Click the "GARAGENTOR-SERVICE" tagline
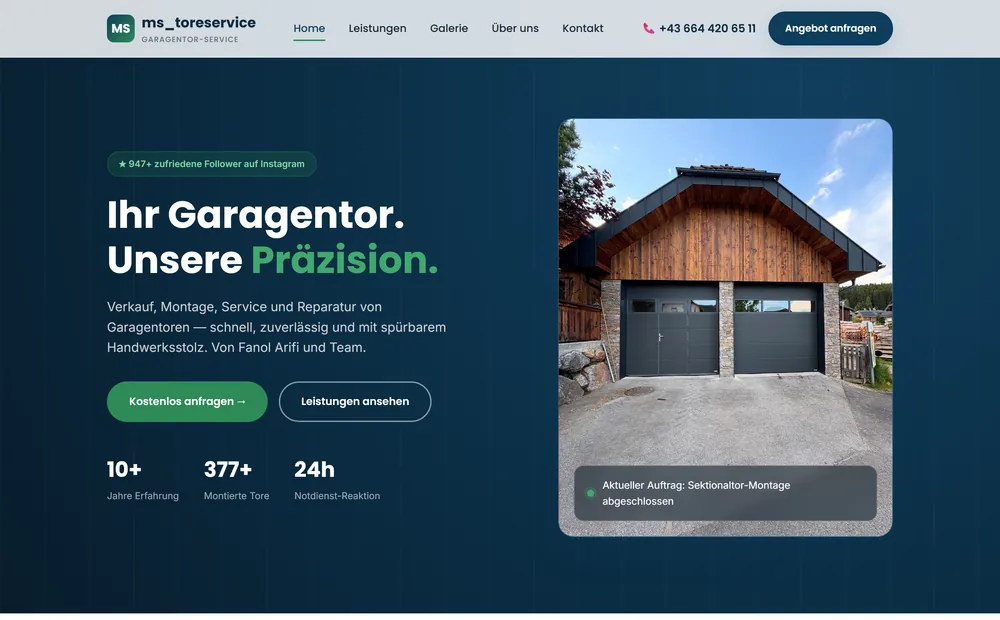This screenshot has height=620, width=1000. 190,40
